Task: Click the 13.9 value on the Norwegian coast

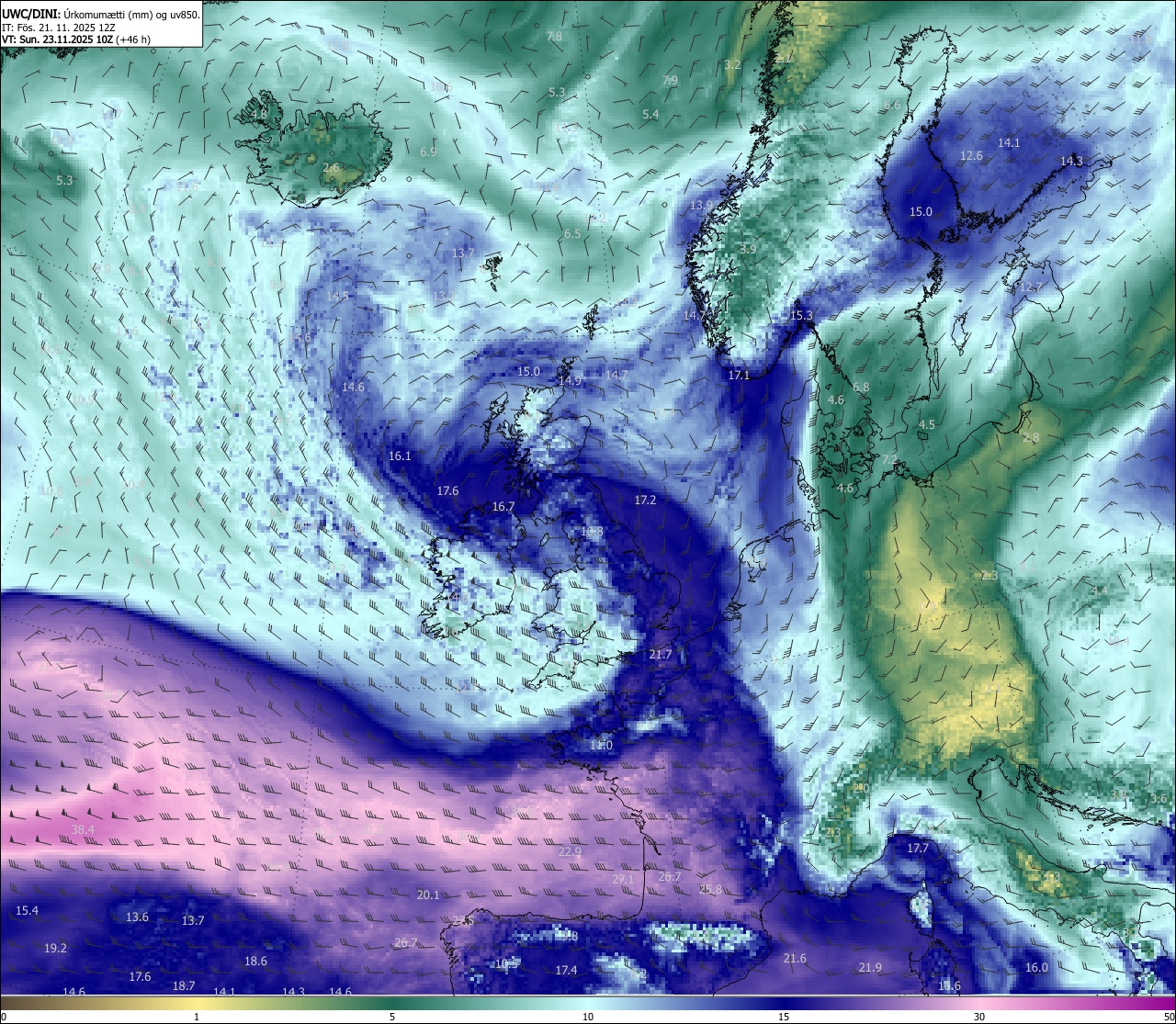Action: coord(701,206)
